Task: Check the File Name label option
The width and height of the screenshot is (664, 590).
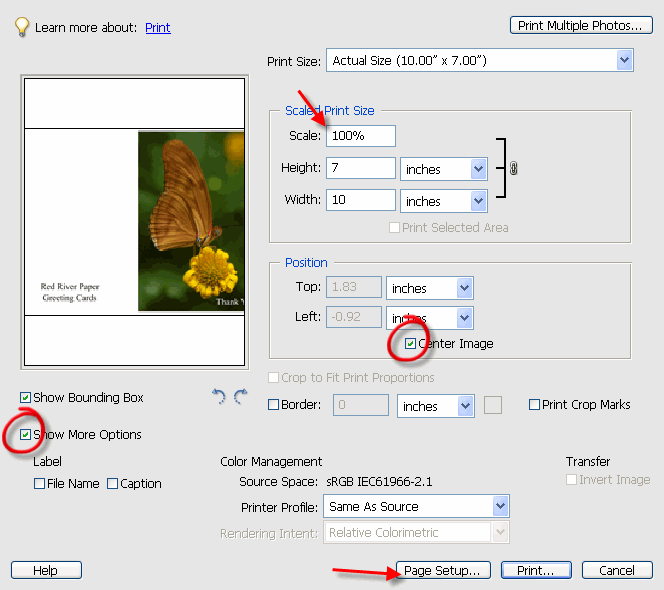Action: point(40,484)
